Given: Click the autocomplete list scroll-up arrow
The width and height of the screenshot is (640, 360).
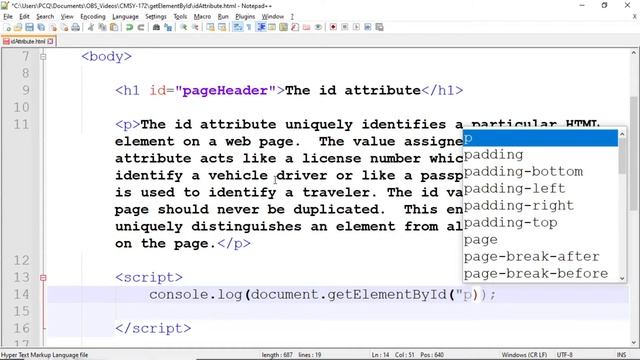Looking at the screenshot, I should [x=622, y=133].
